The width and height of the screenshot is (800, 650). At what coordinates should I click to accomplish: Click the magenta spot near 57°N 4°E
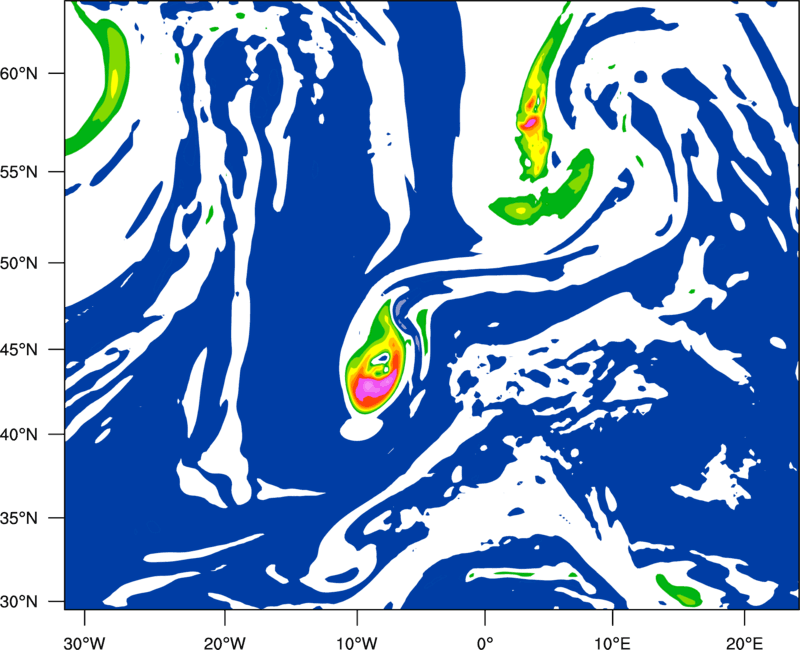point(530,122)
